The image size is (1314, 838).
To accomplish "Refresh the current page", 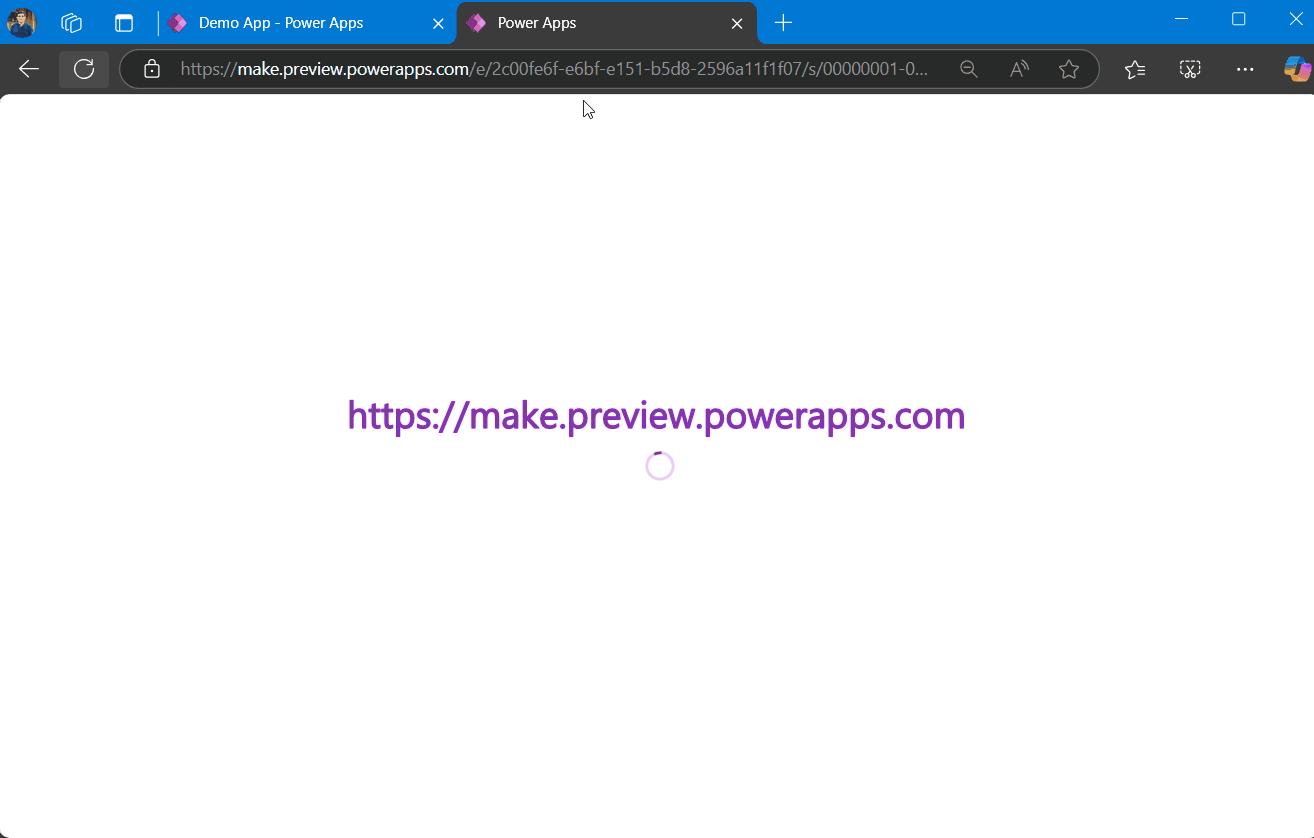I will pos(84,69).
